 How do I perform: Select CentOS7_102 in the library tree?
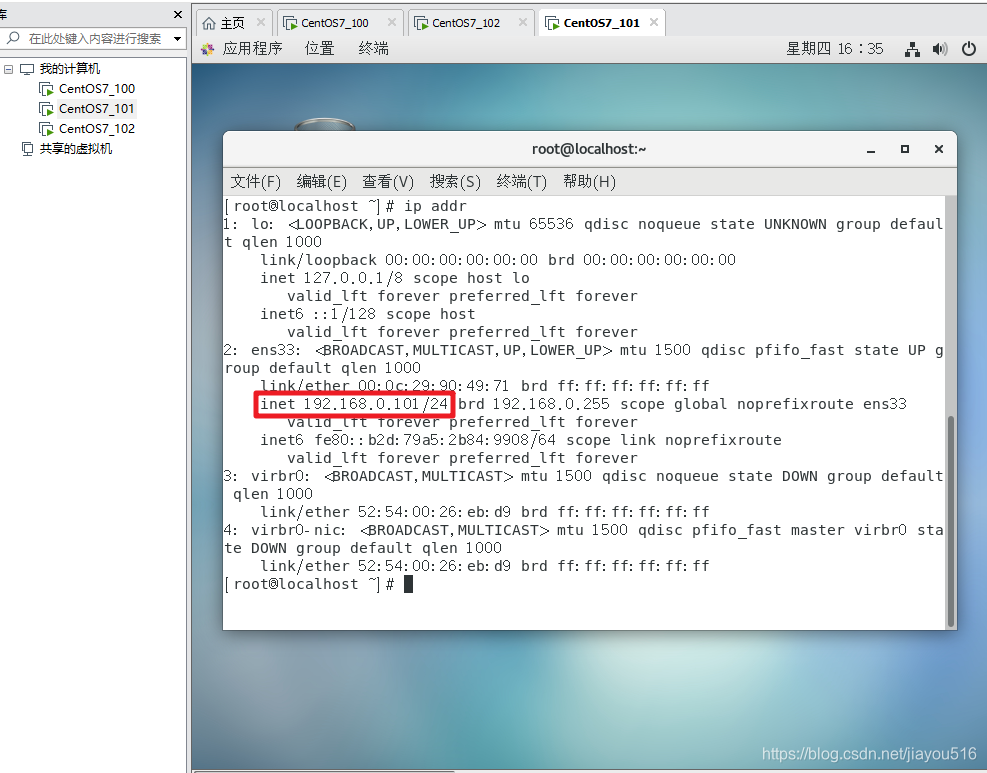[97, 129]
